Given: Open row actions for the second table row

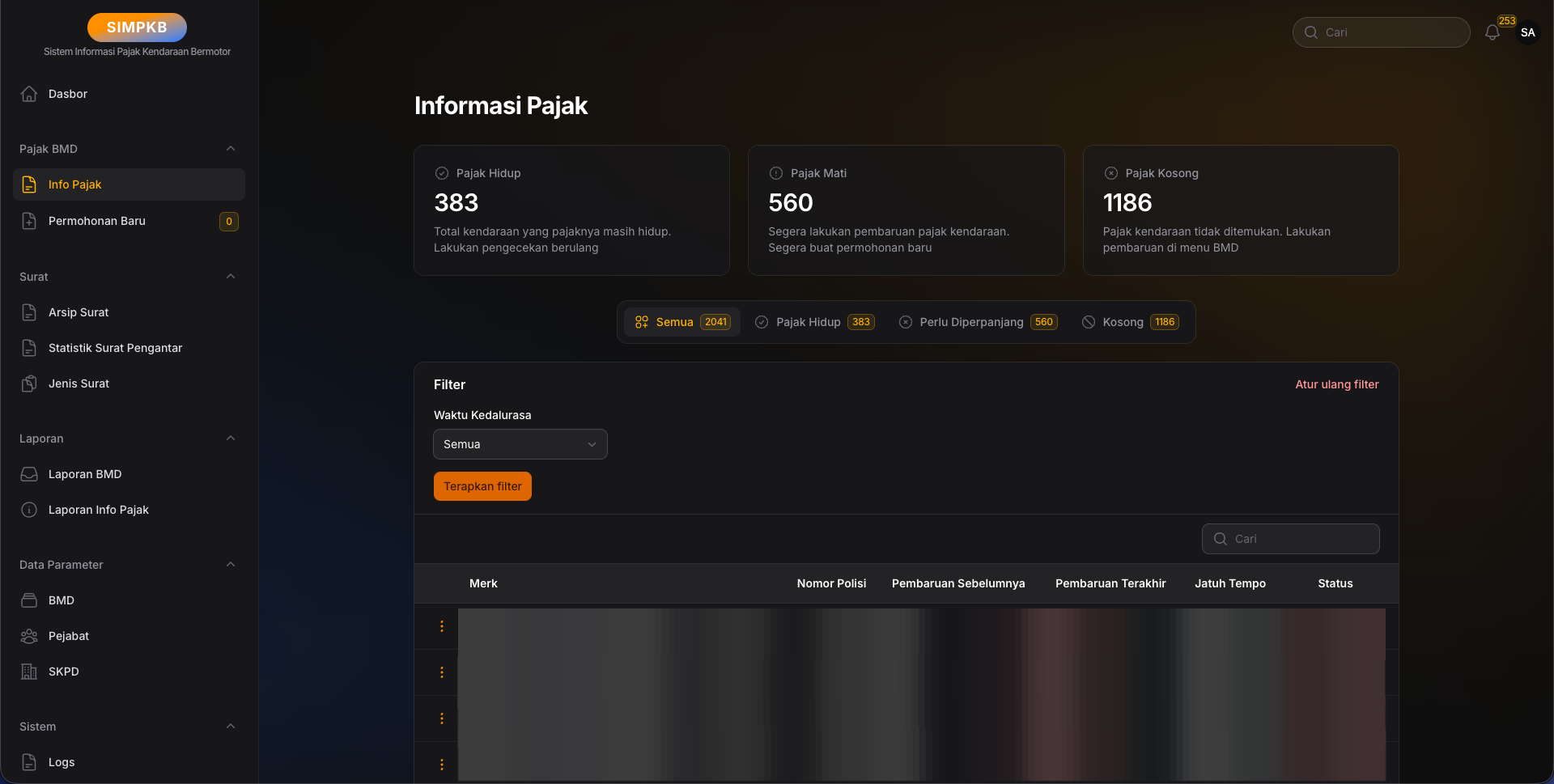Looking at the screenshot, I should click(442, 672).
